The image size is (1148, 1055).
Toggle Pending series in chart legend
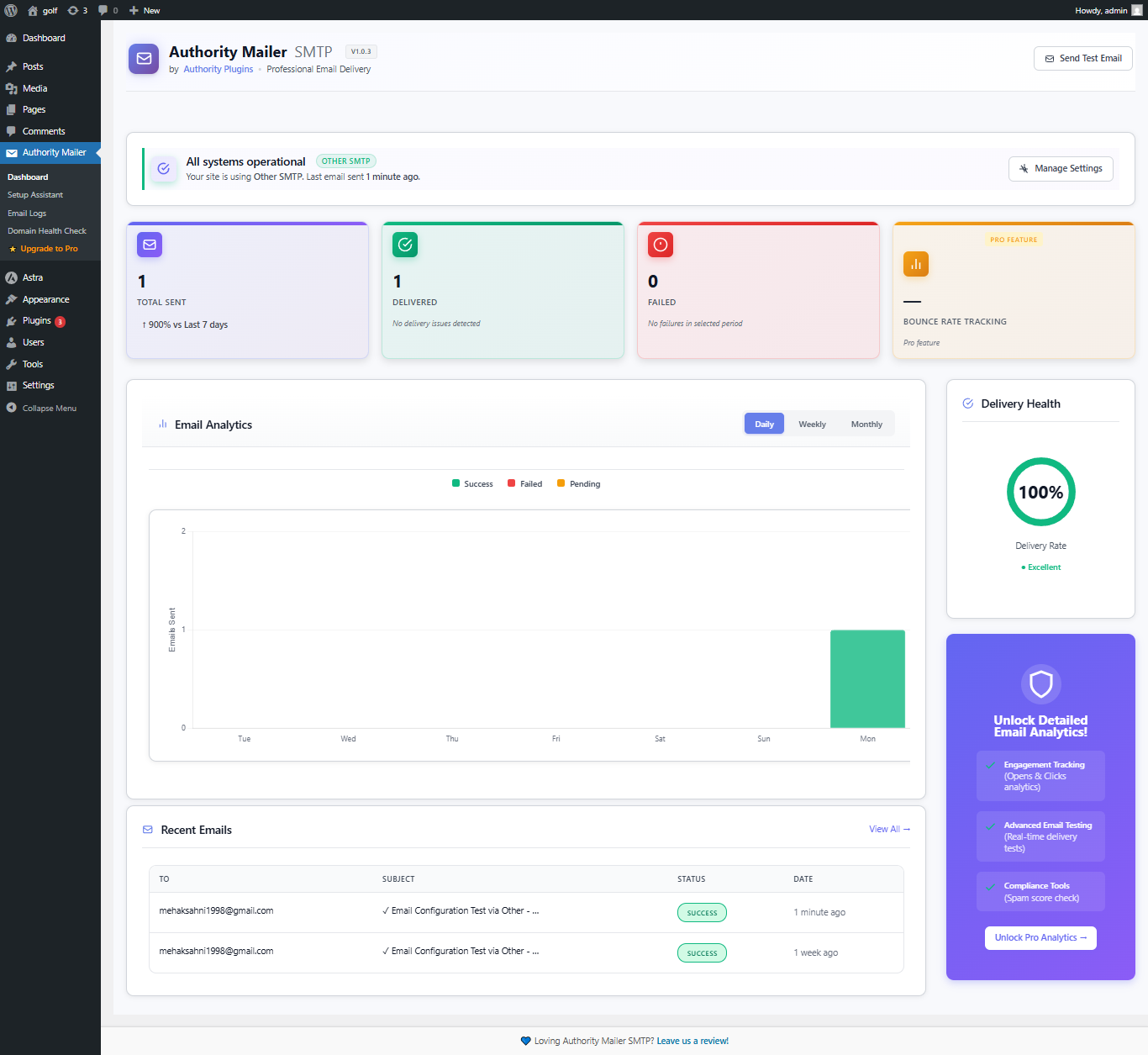578,483
